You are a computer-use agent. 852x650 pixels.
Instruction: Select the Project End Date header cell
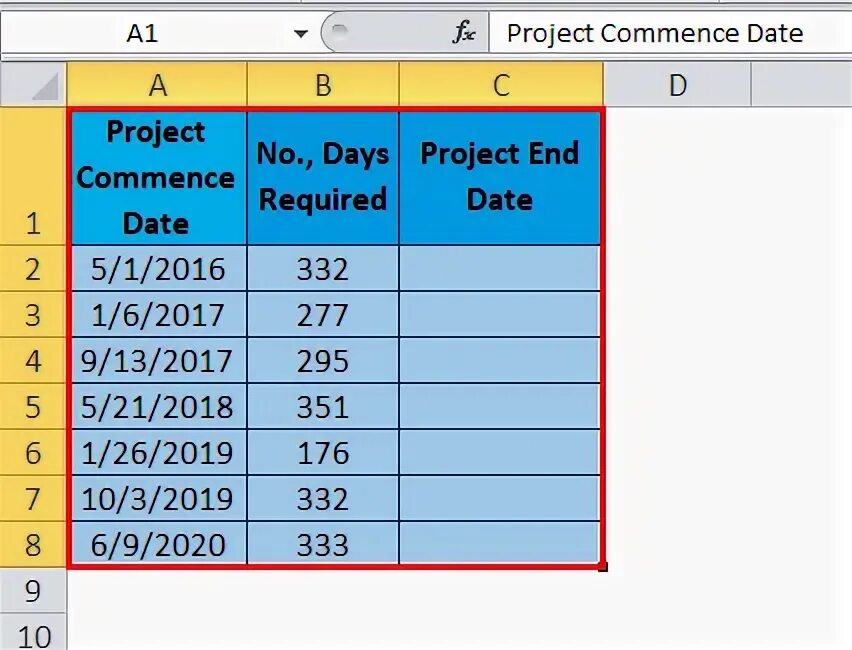pos(500,177)
